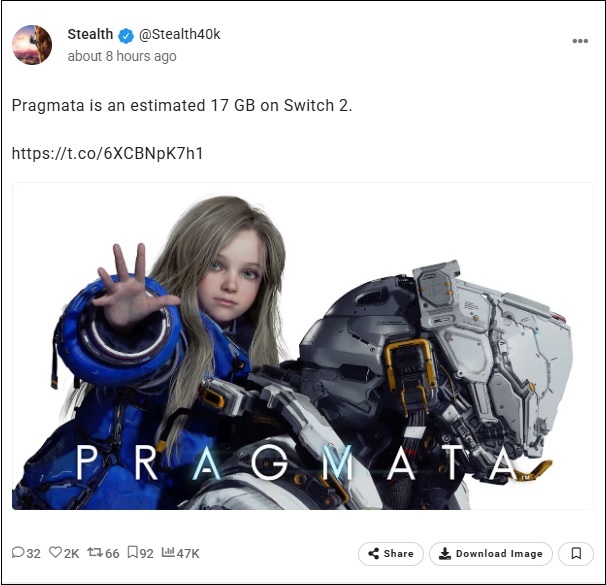This screenshot has width=606, height=585.
Task: Click the Share button
Action: point(391,554)
